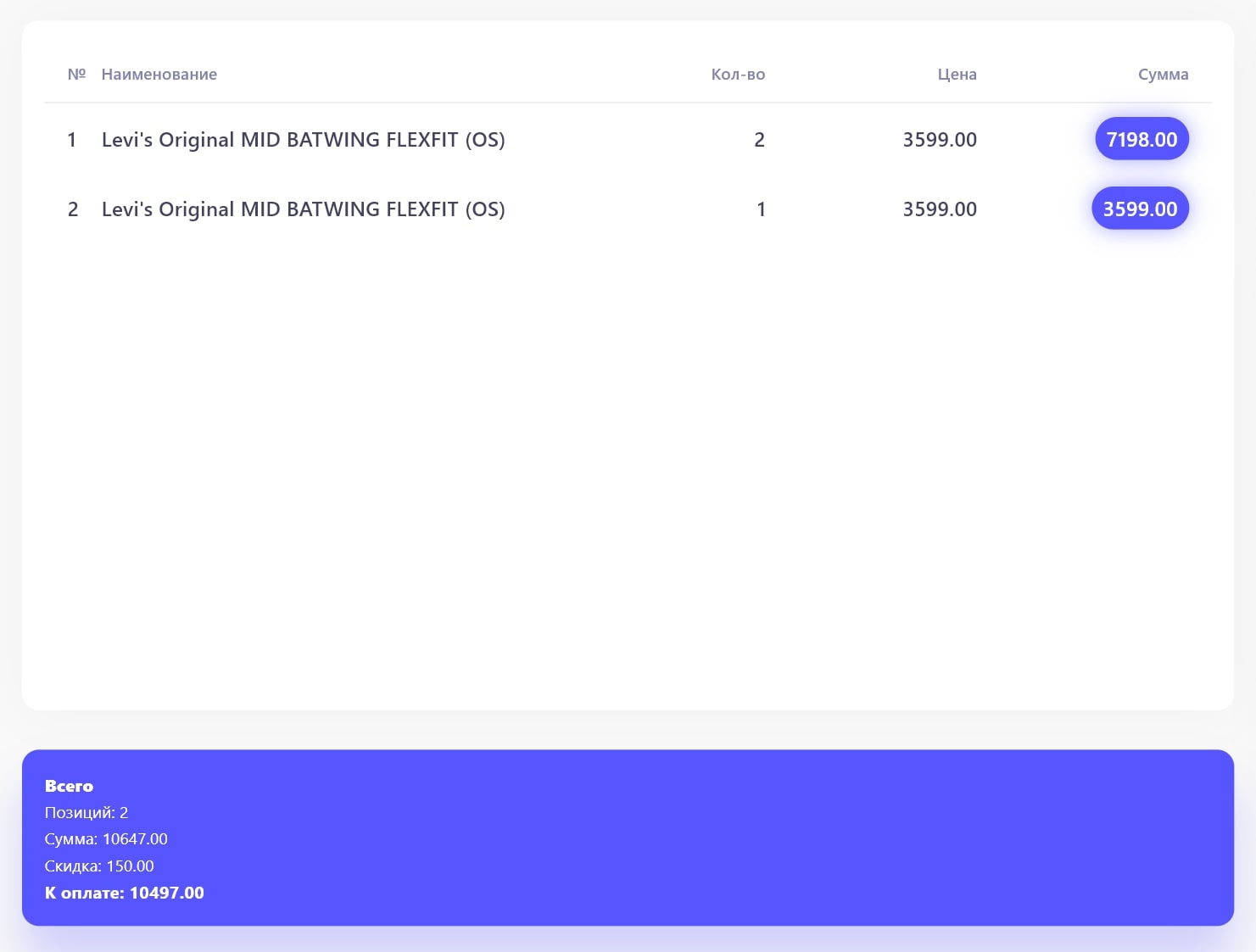This screenshot has width=1256, height=952.
Task: Click row number 1 in first row
Action: 72,140
